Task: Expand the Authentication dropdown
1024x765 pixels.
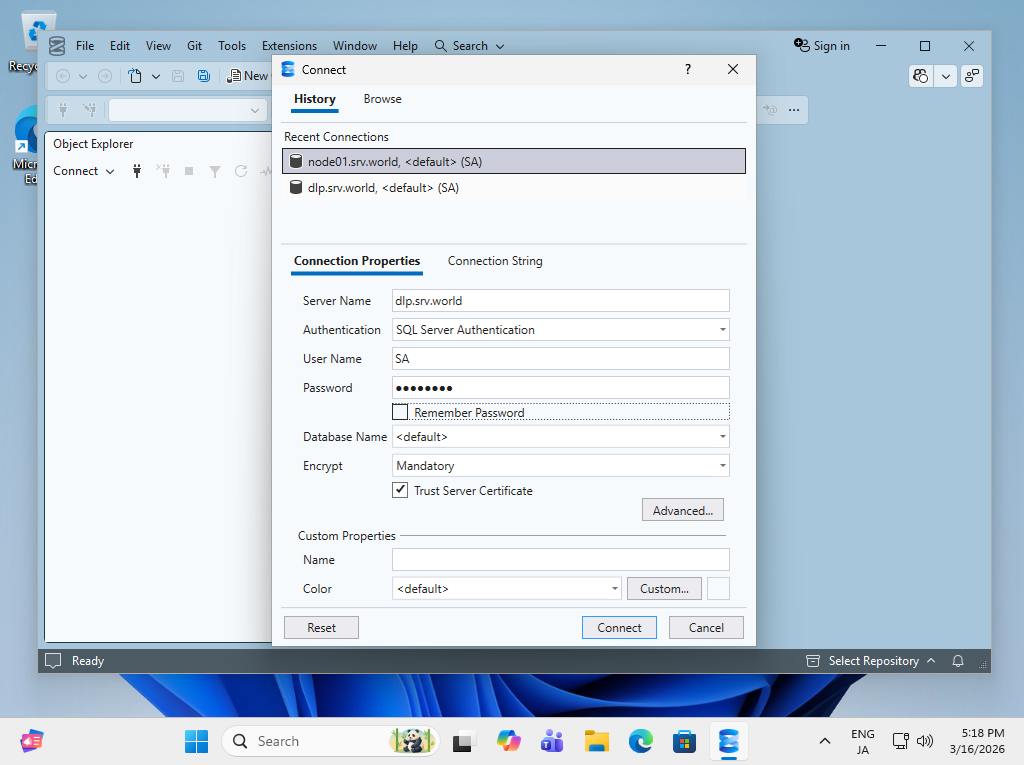Action: (x=722, y=330)
